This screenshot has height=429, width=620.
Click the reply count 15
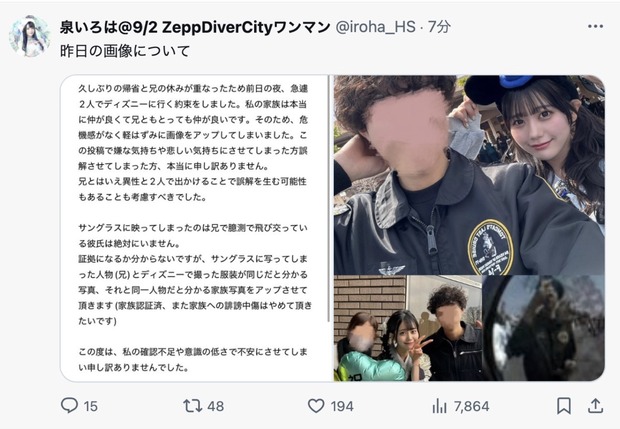[91, 406]
